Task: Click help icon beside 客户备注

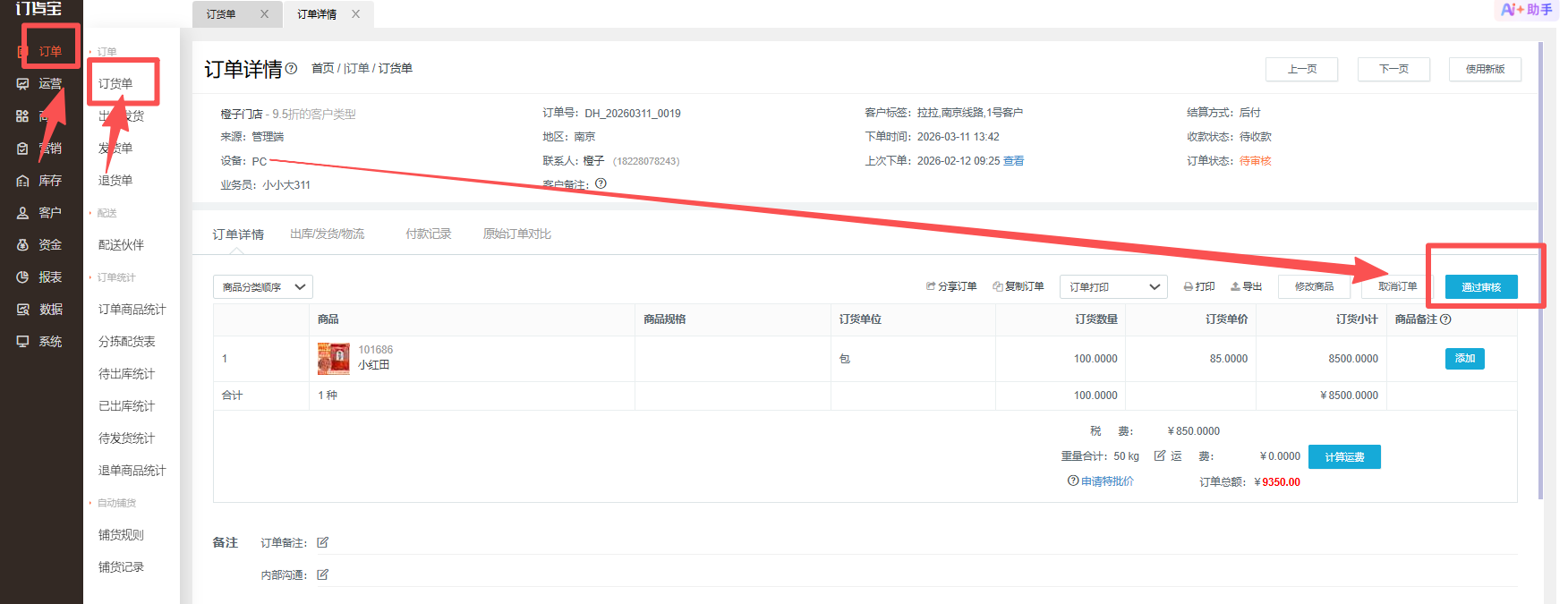Action: click(x=601, y=183)
